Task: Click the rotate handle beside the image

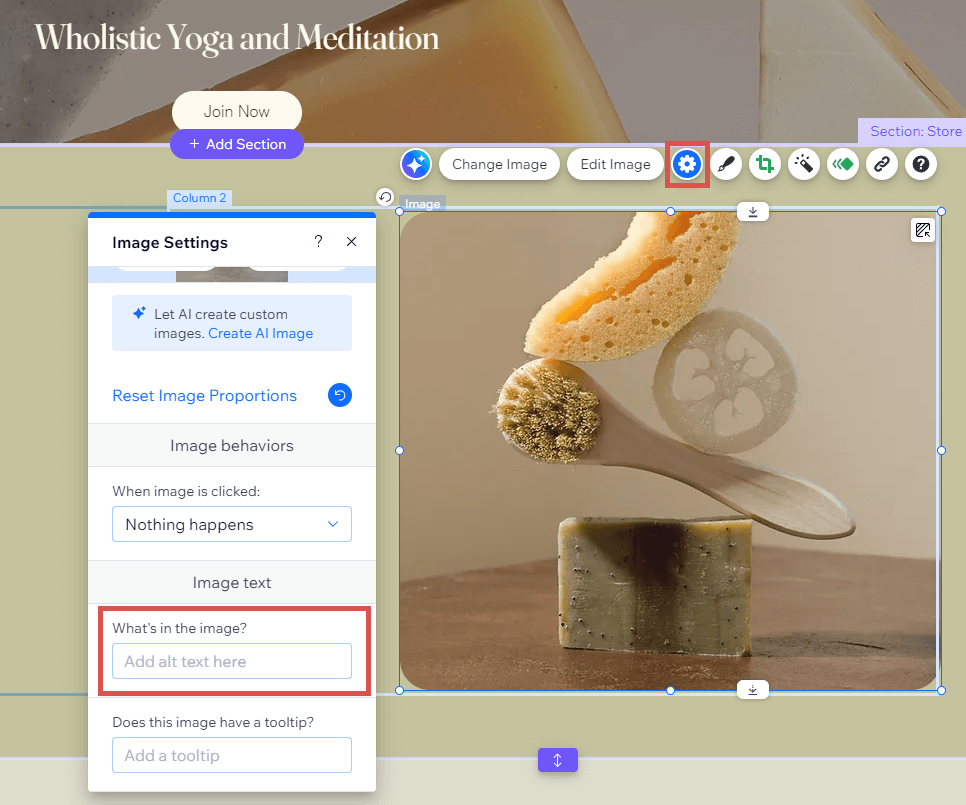Action: pos(385,197)
